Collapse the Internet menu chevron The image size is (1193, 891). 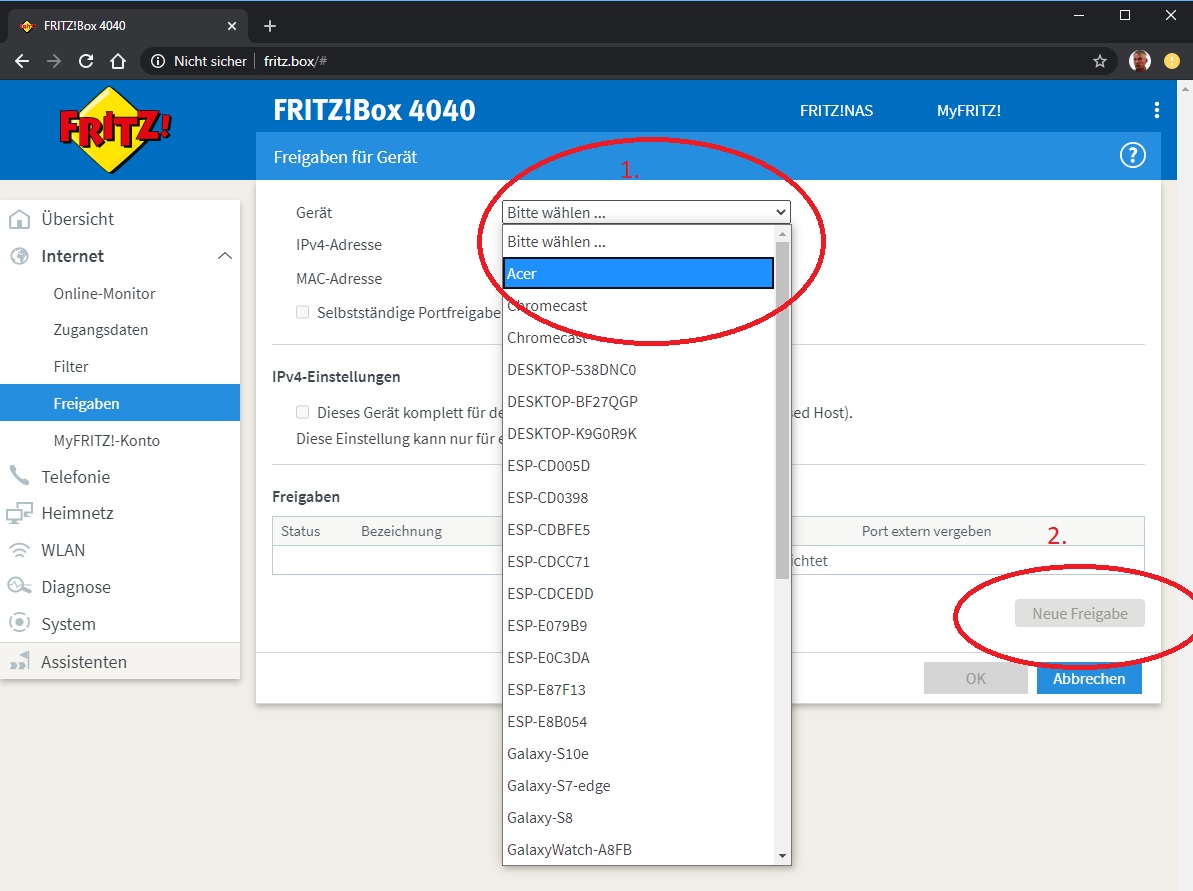225,256
